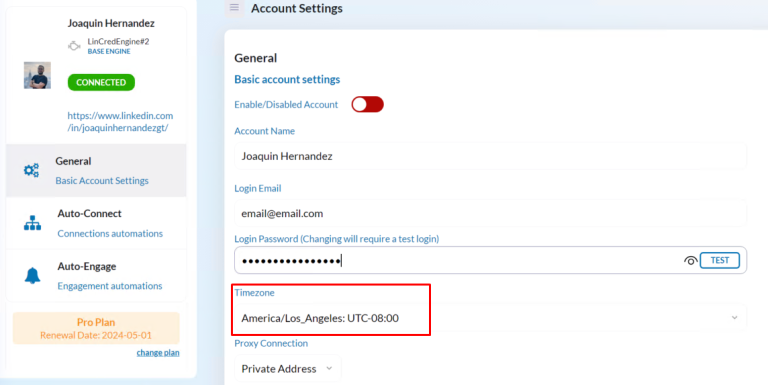This screenshot has height=385, width=768.
Task: Click the Pro Plan renewal banner
Action: tap(96, 328)
